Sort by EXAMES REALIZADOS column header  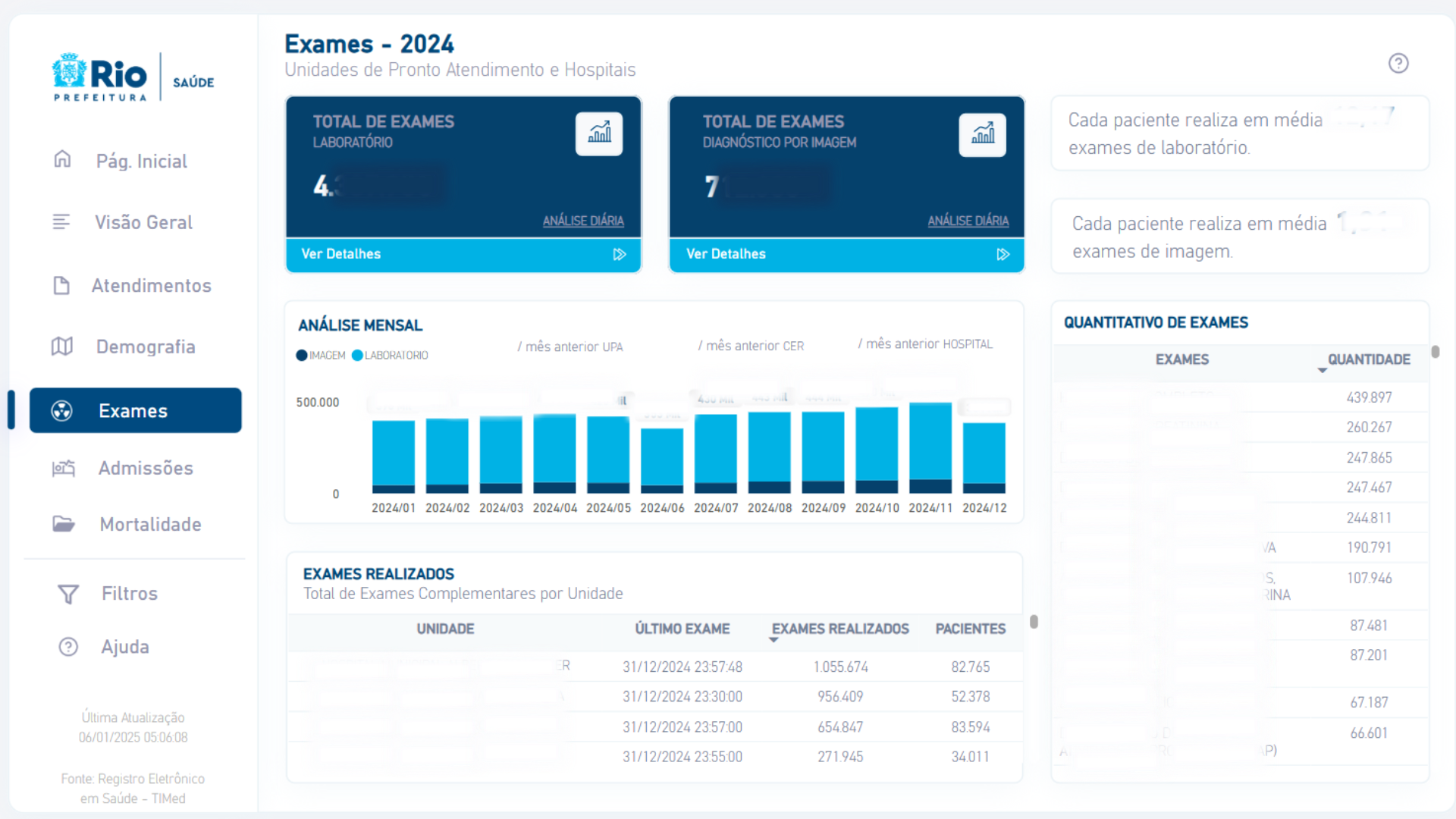coord(839,629)
